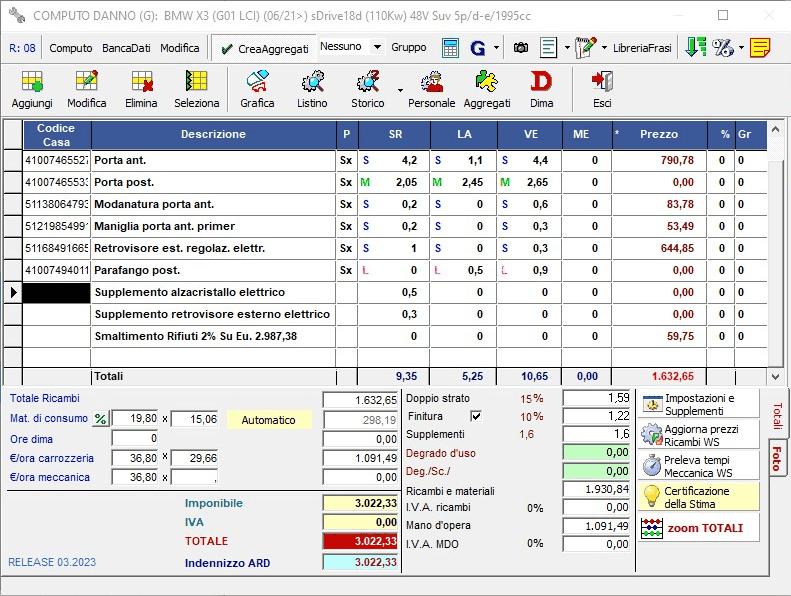Click the document list icon

(548, 48)
